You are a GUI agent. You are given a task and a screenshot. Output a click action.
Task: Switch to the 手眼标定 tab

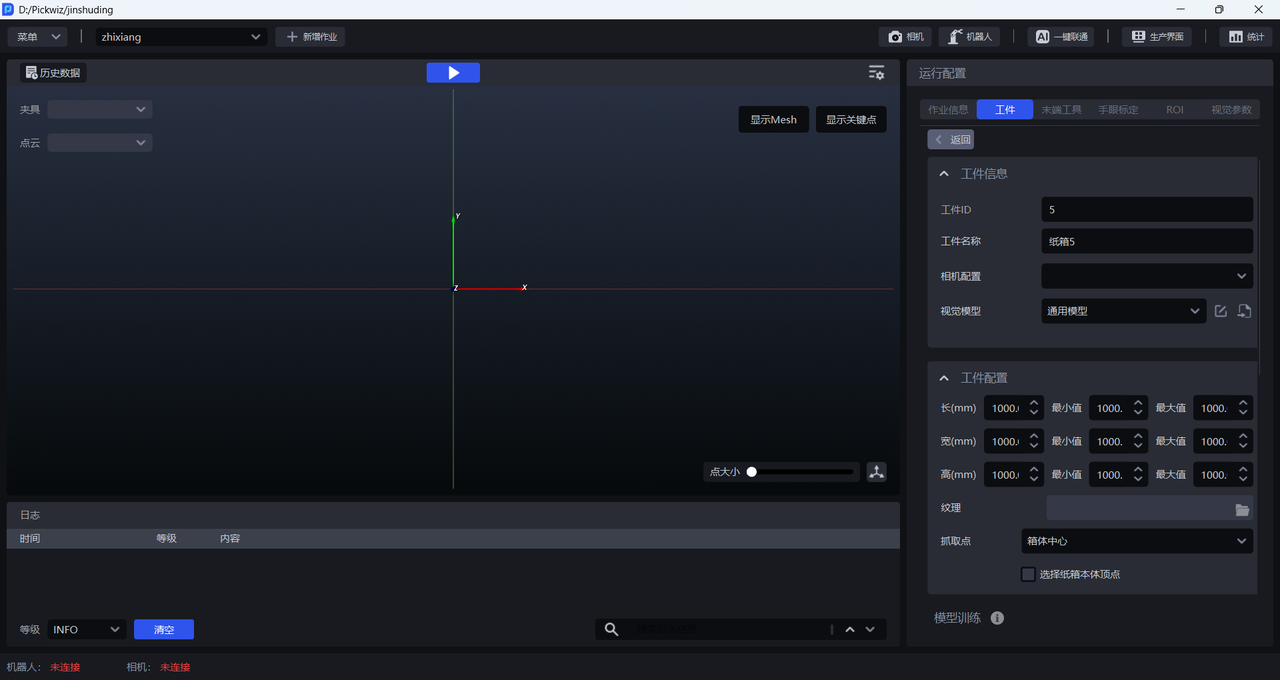tap(1118, 110)
